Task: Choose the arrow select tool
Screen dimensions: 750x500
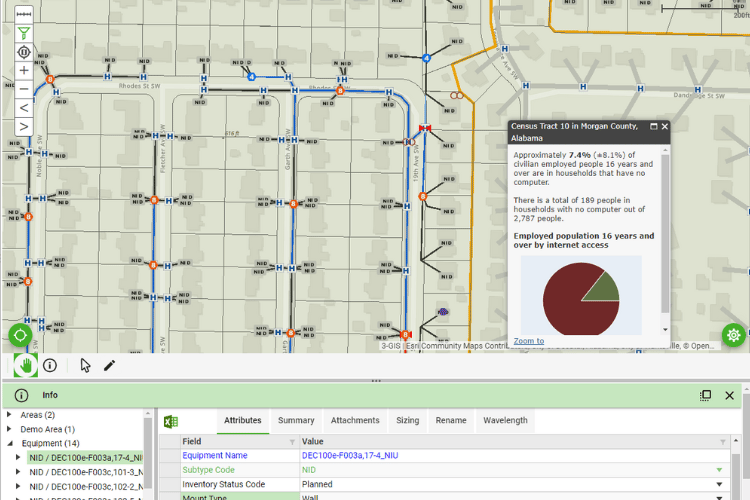Action: [x=85, y=366]
